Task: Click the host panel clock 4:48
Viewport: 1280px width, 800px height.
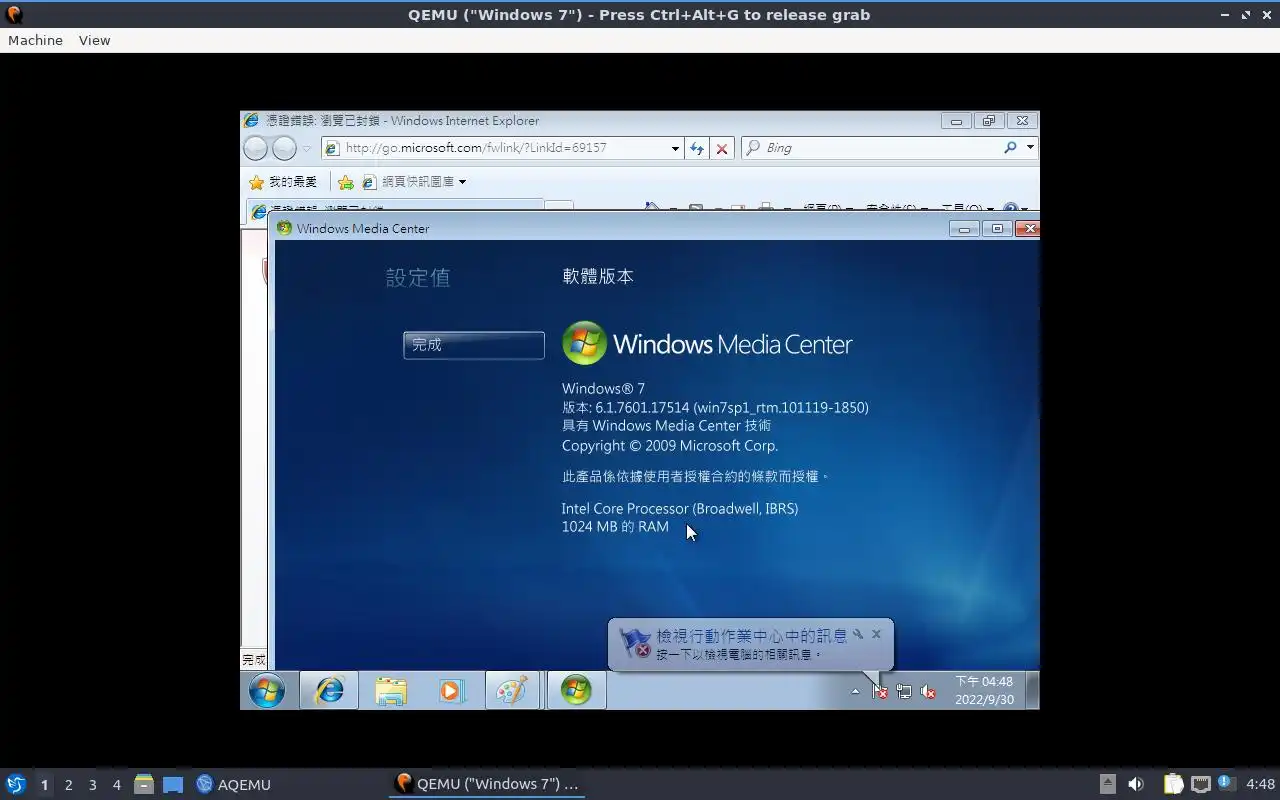Action: pos(1260,784)
